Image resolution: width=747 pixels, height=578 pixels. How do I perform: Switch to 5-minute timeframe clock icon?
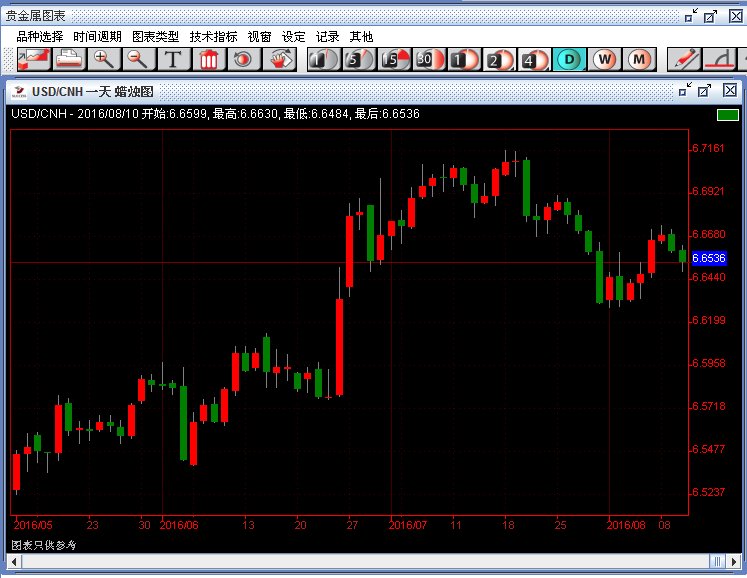(x=359, y=60)
